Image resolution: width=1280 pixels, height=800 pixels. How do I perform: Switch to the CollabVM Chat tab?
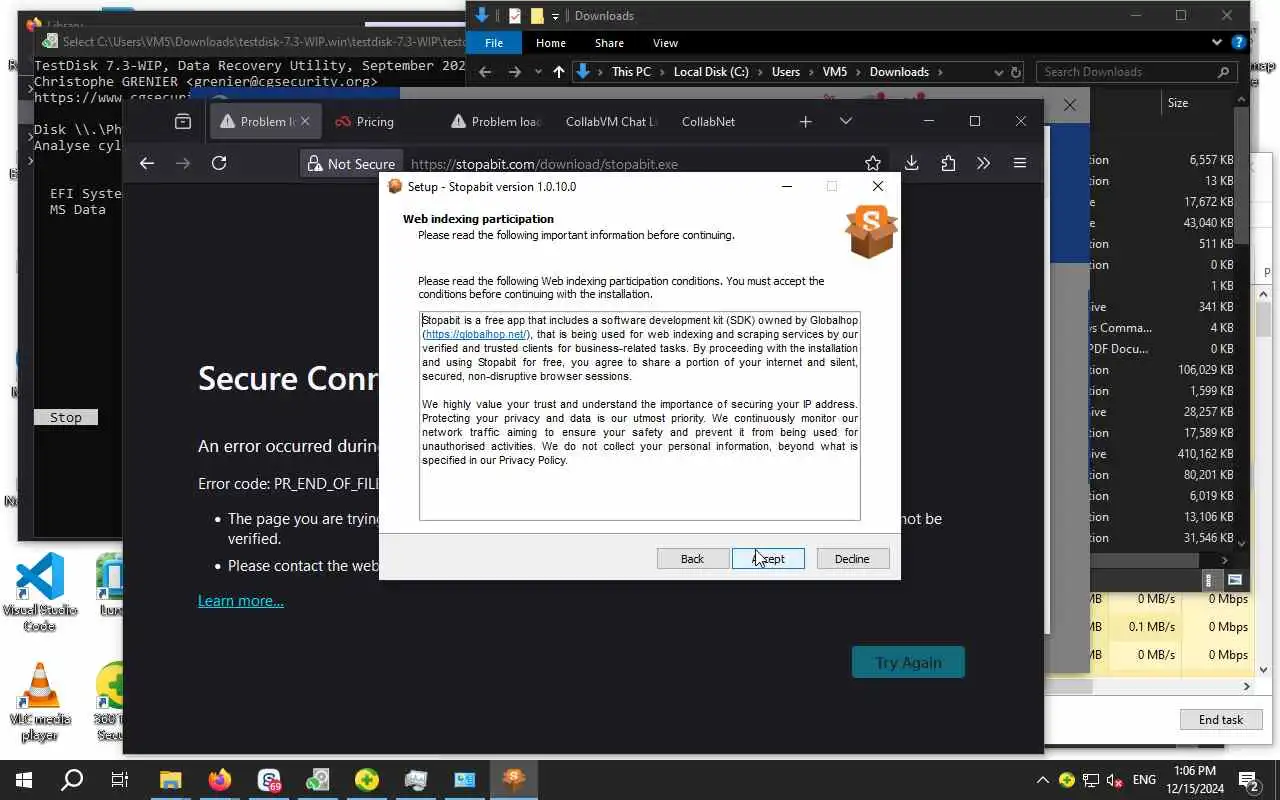pyautogui.click(x=611, y=121)
